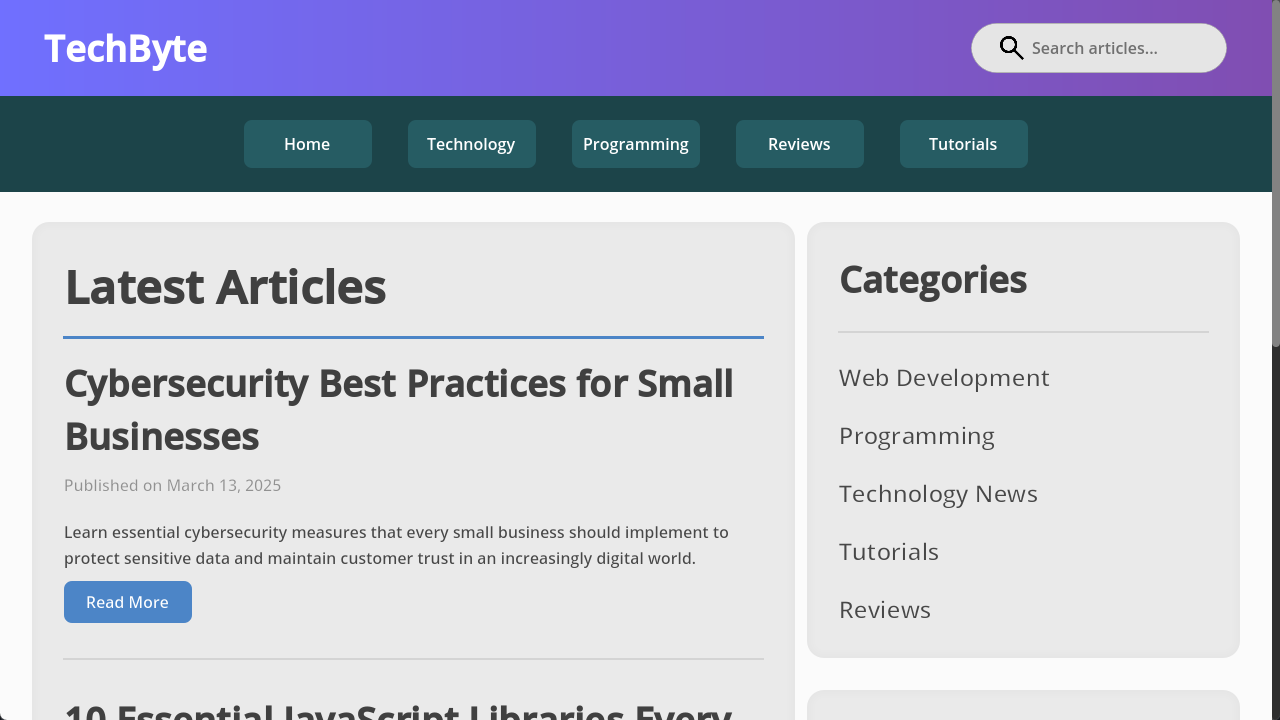Click the magnifying glass search icon

click(1011, 48)
